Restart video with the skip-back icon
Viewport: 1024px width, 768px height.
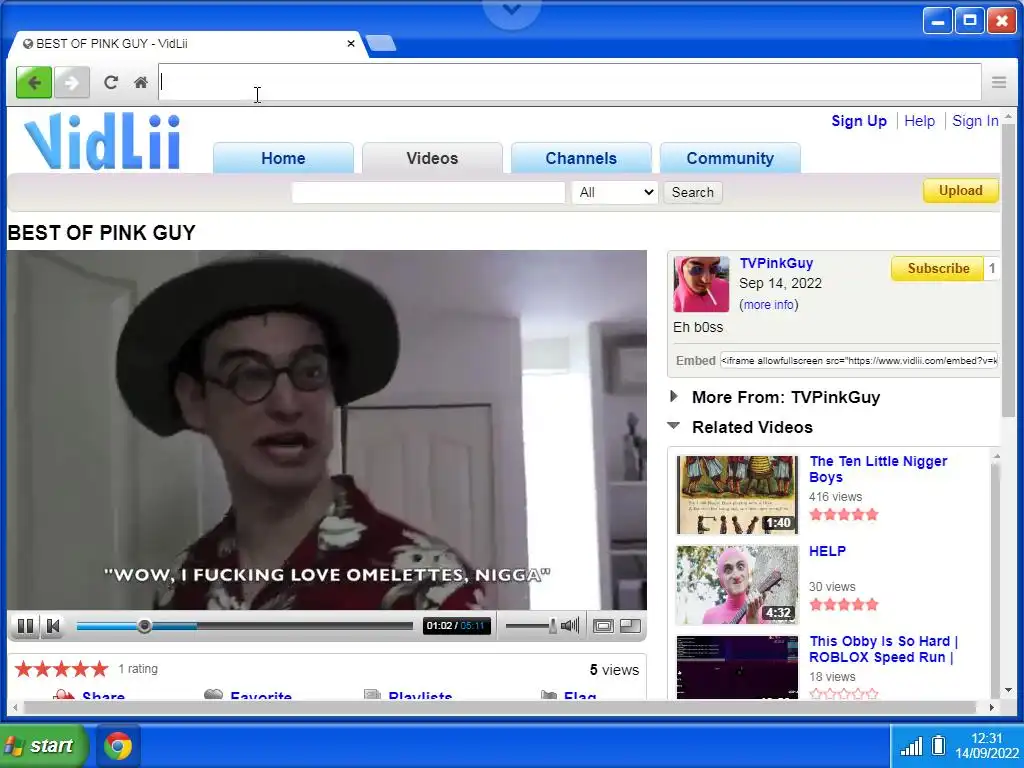(54, 626)
